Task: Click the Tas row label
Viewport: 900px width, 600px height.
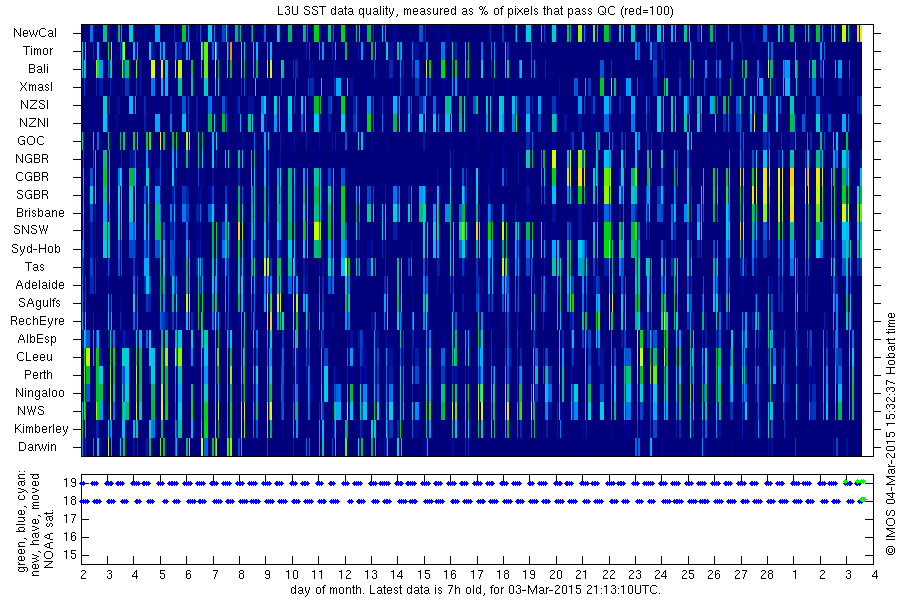Action: [34, 266]
